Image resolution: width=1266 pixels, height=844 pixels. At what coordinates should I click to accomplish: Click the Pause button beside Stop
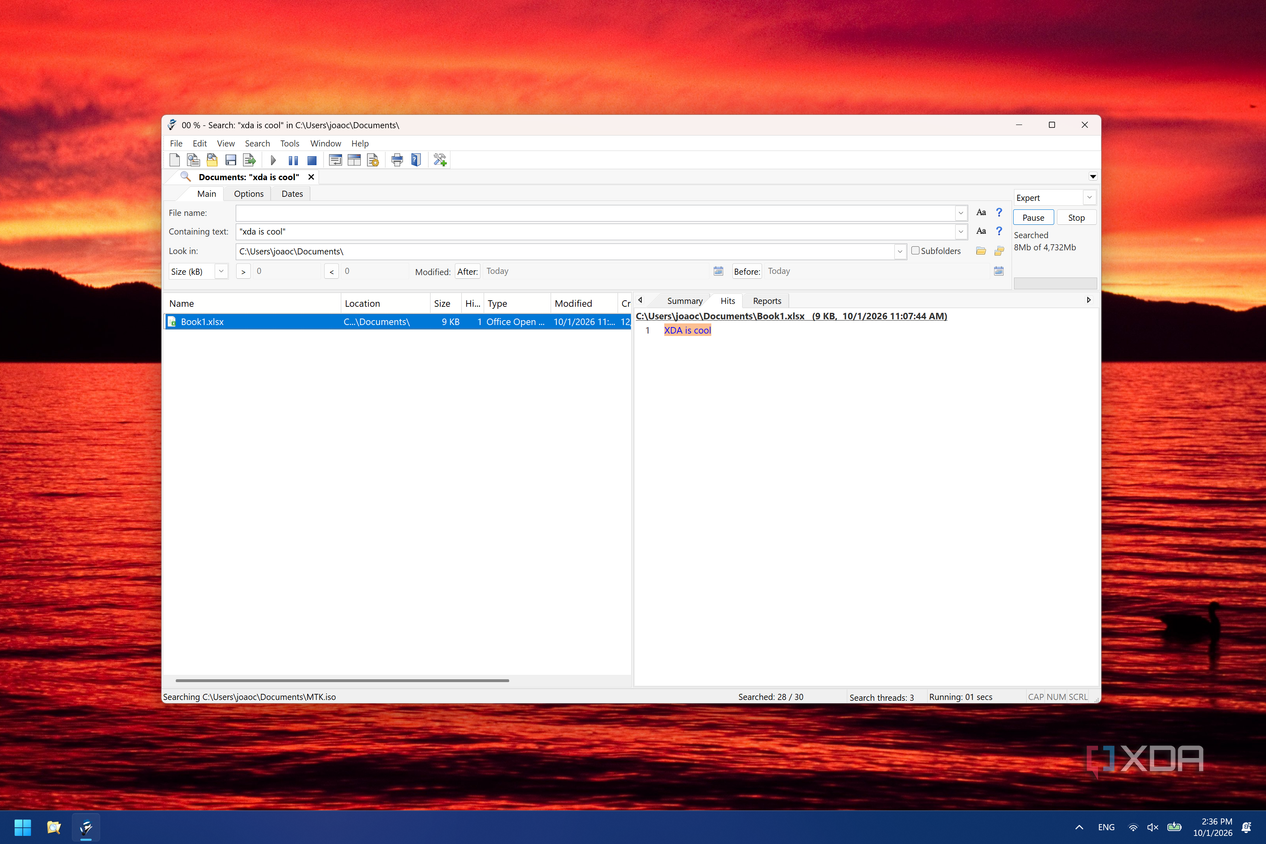[1033, 217]
